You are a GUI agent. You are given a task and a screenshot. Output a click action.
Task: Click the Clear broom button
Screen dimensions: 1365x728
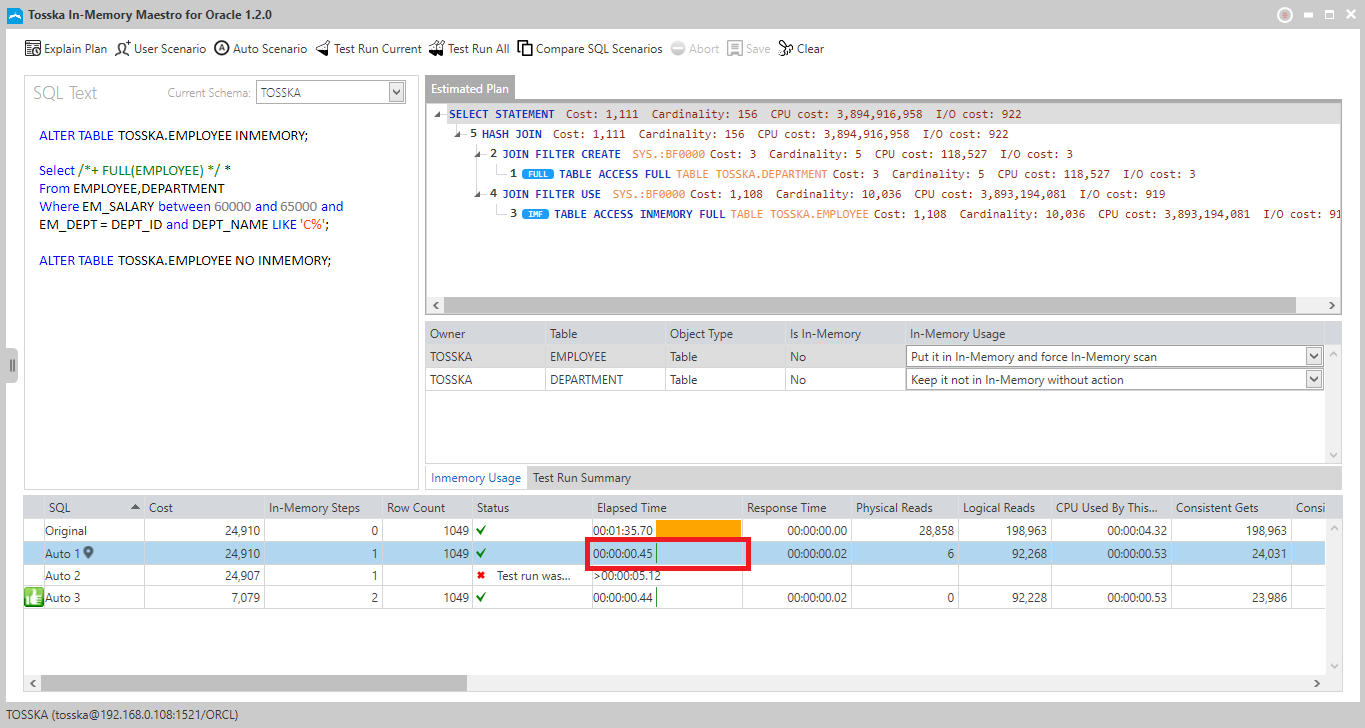pyautogui.click(x=801, y=48)
